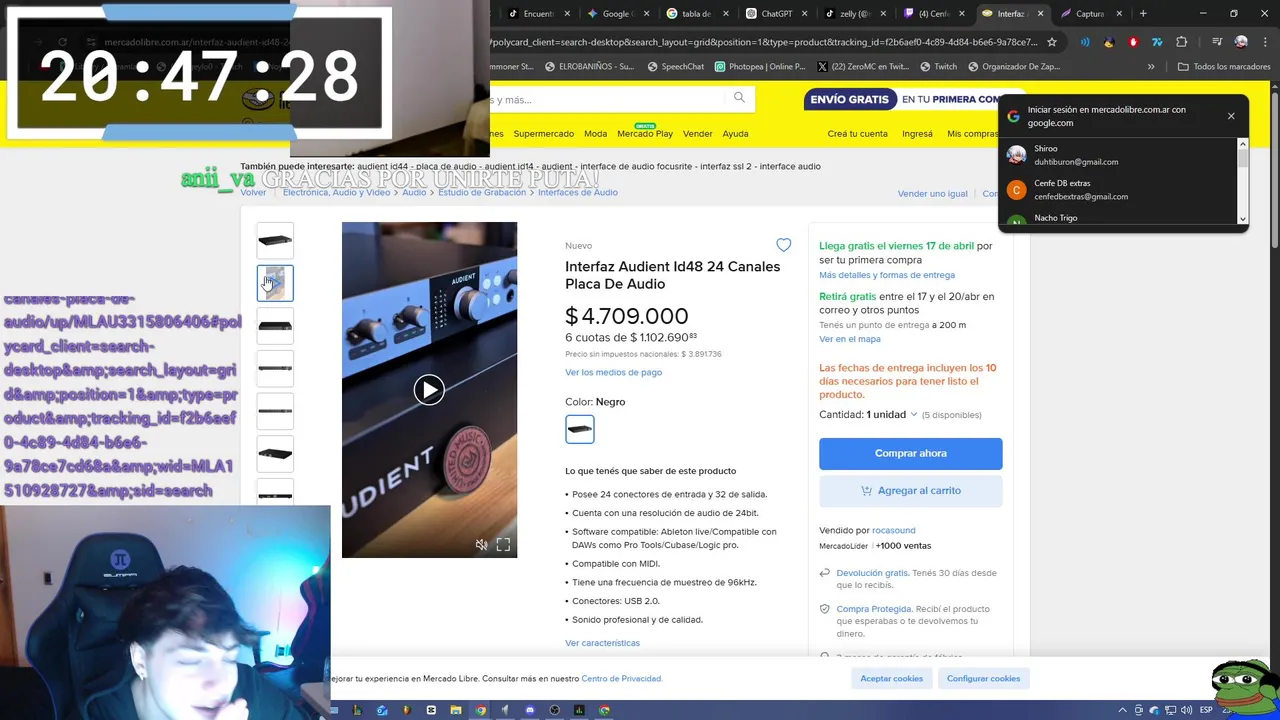Open Centro de Privacidad link
This screenshot has height=720, width=1280.
tap(621, 679)
